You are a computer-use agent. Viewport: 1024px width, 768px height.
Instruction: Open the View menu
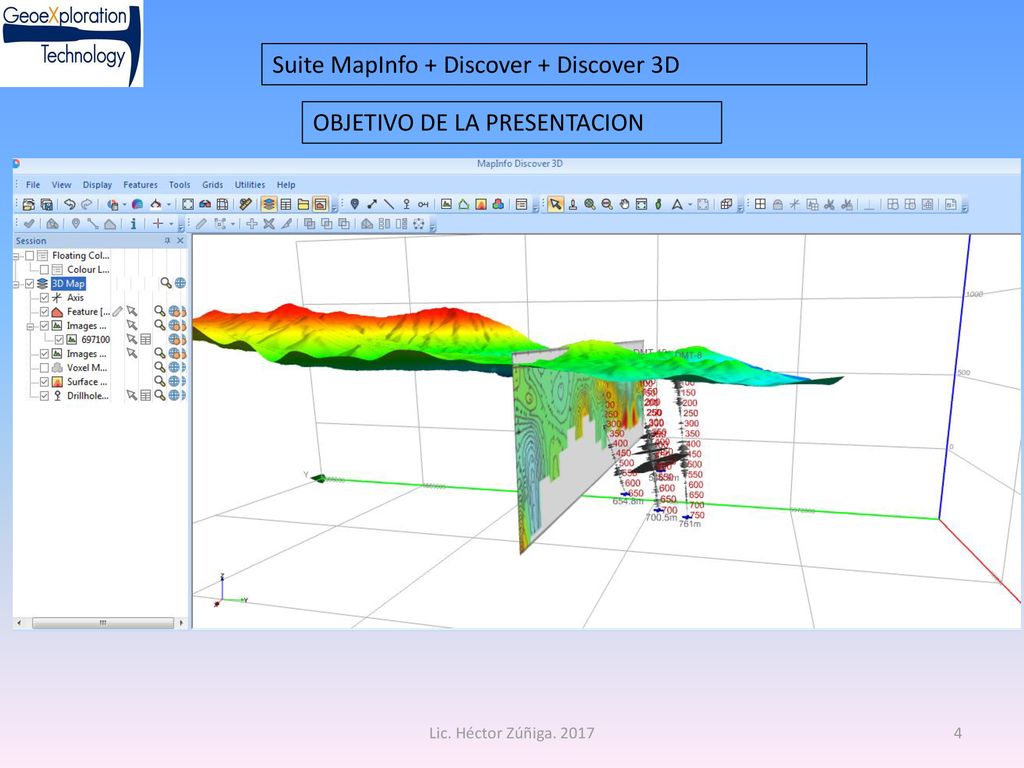point(61,185)
